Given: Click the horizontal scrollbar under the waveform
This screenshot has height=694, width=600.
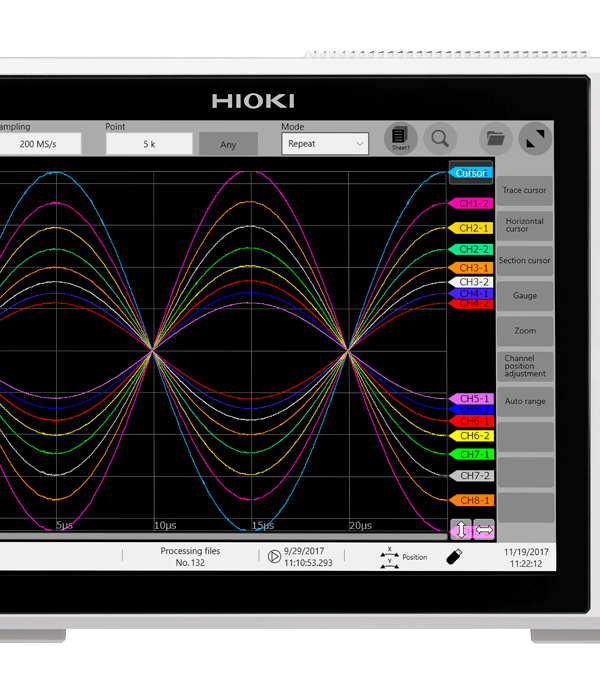Looking at the screenshot, I should tap(223, 536).
